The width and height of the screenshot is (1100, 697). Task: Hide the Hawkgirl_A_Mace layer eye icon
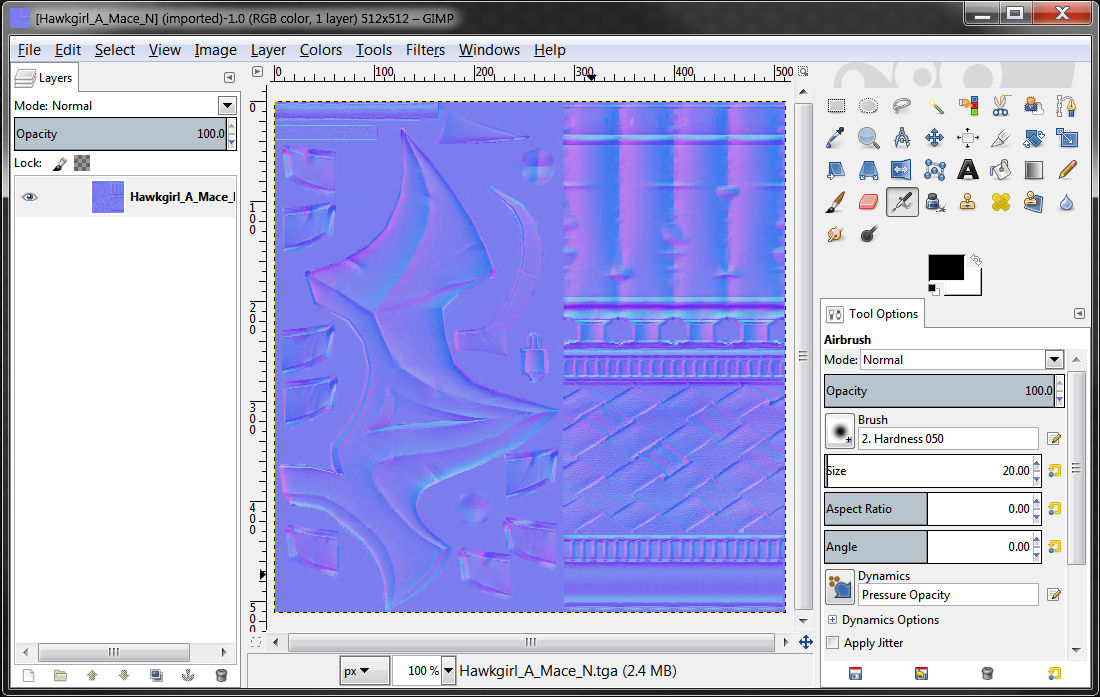[x=29, y=197]
